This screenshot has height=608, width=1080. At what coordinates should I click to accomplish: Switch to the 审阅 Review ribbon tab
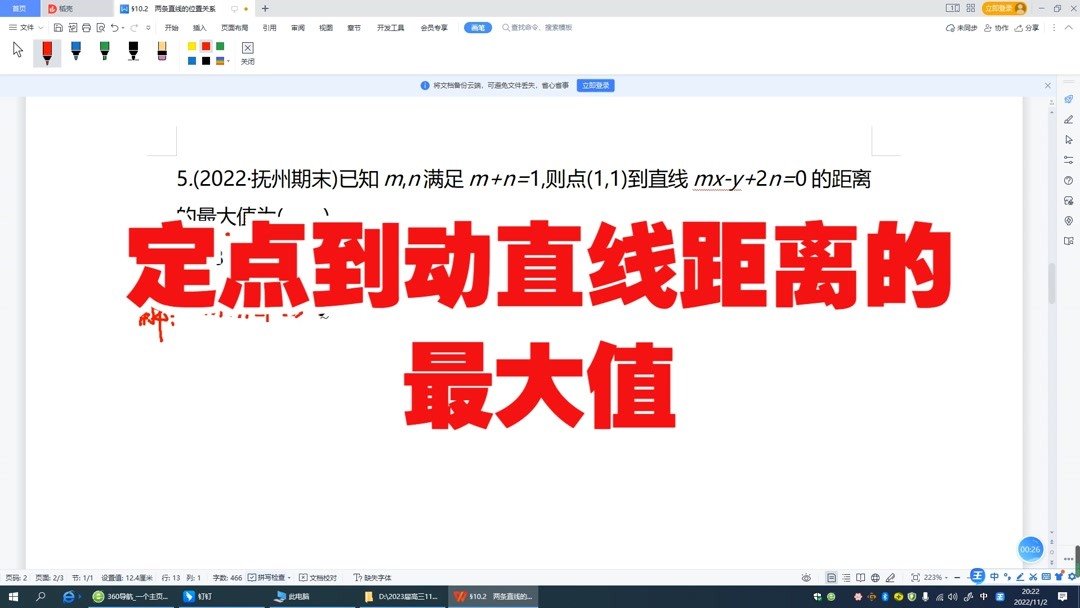(x=295, y=27)
